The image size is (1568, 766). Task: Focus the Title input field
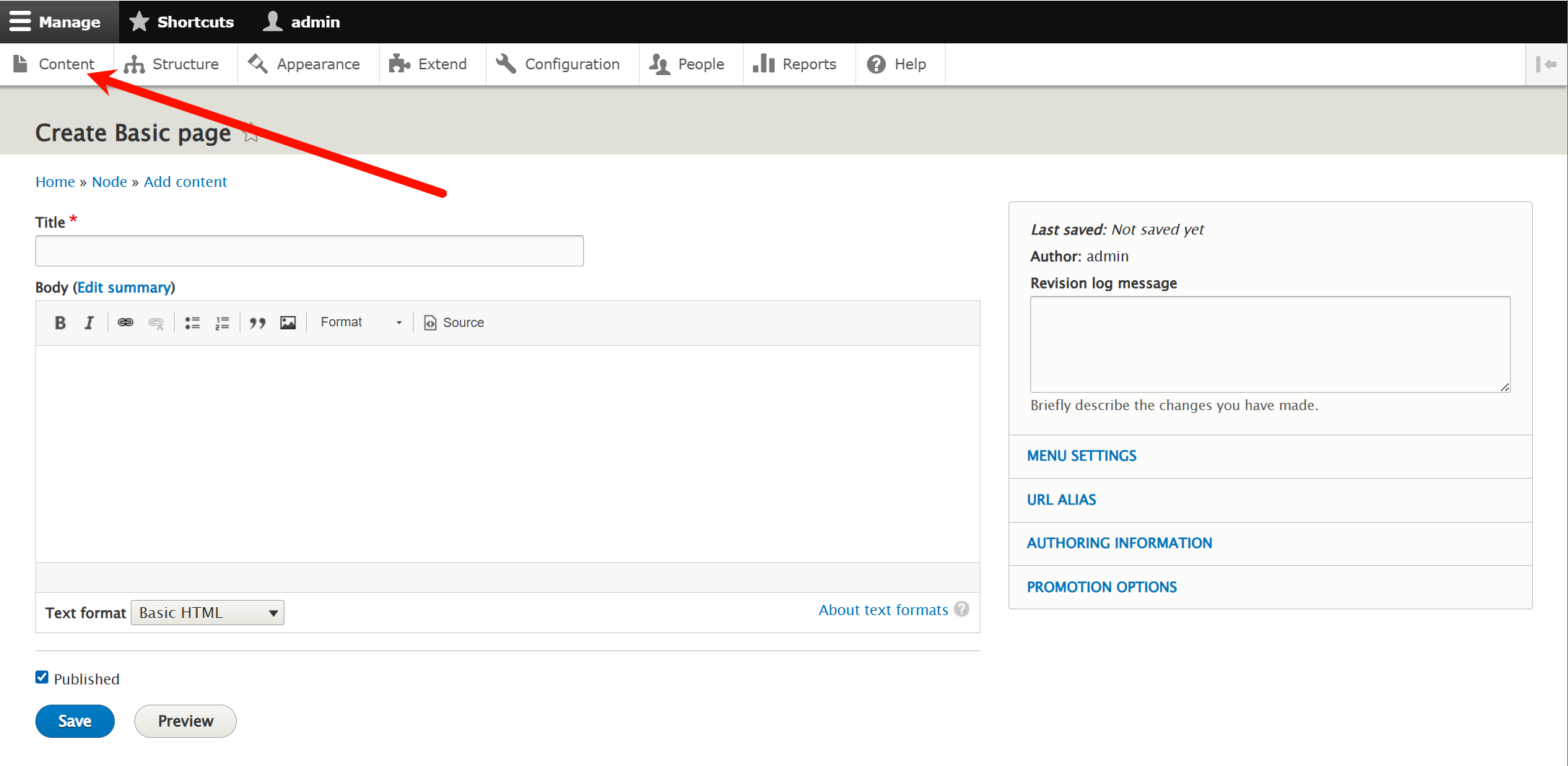click(x=309, y=251)
